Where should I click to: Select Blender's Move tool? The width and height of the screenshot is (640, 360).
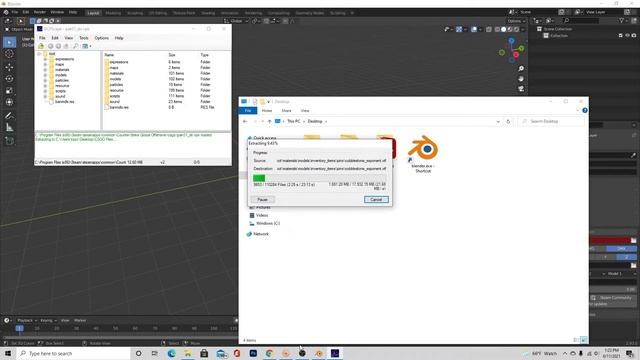pyautogui.click(x=9, y=67)
